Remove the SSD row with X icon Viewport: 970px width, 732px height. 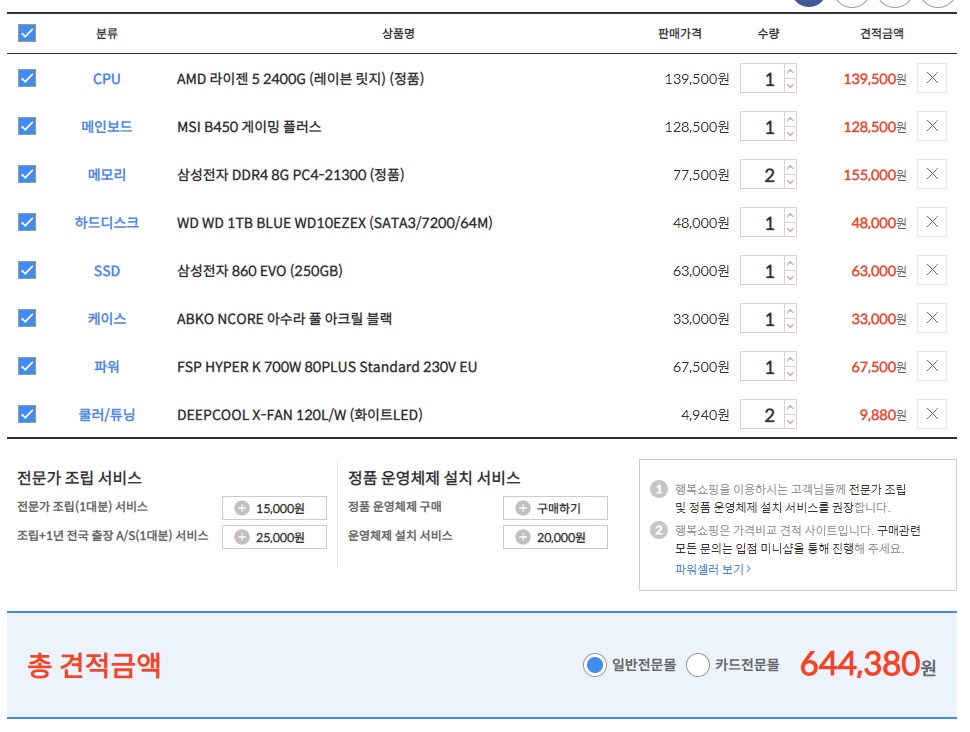[932, 270]
